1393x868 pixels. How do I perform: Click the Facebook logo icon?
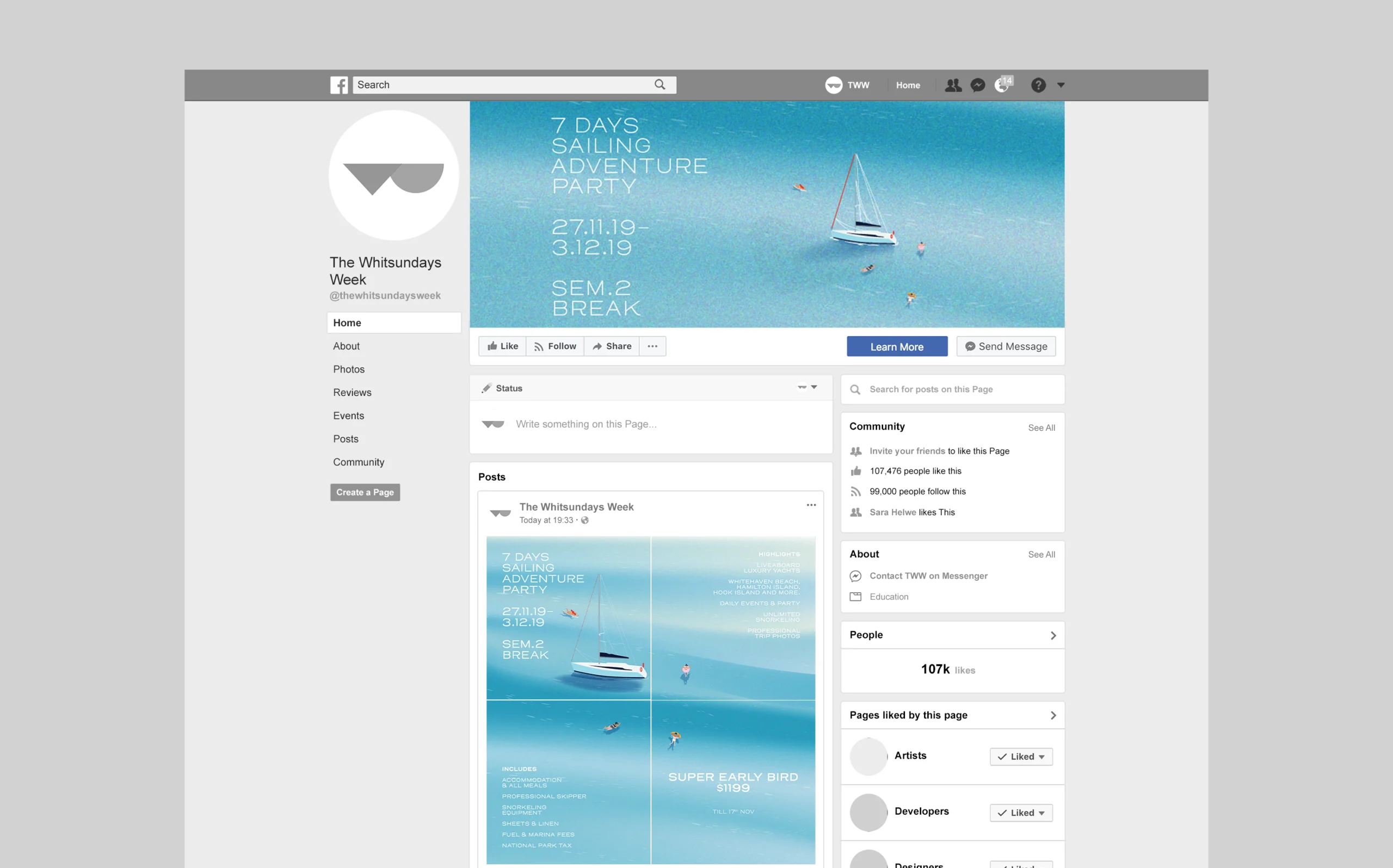[x=339, y=85]
